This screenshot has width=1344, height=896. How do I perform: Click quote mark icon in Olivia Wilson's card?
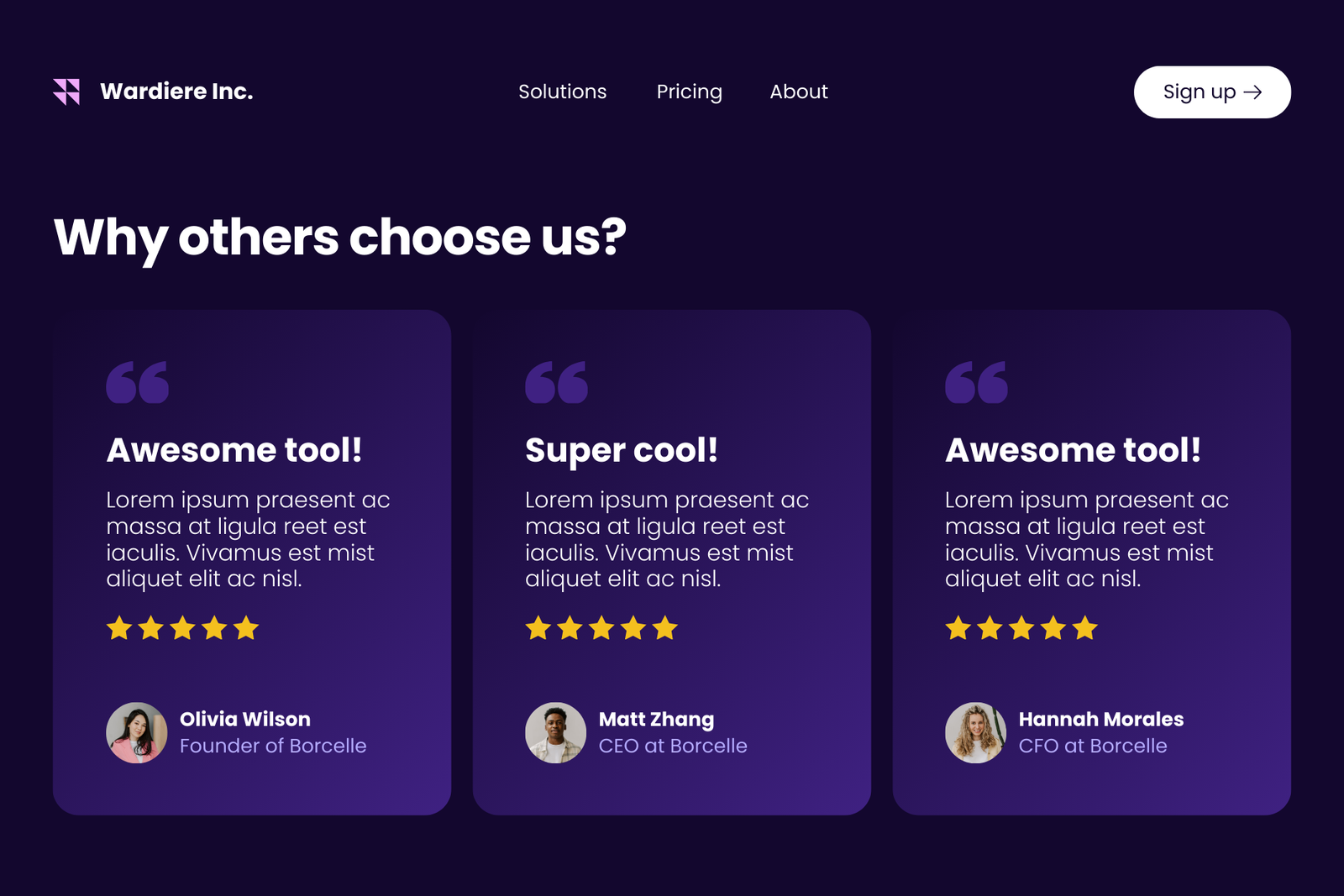[x=137, y=383]
